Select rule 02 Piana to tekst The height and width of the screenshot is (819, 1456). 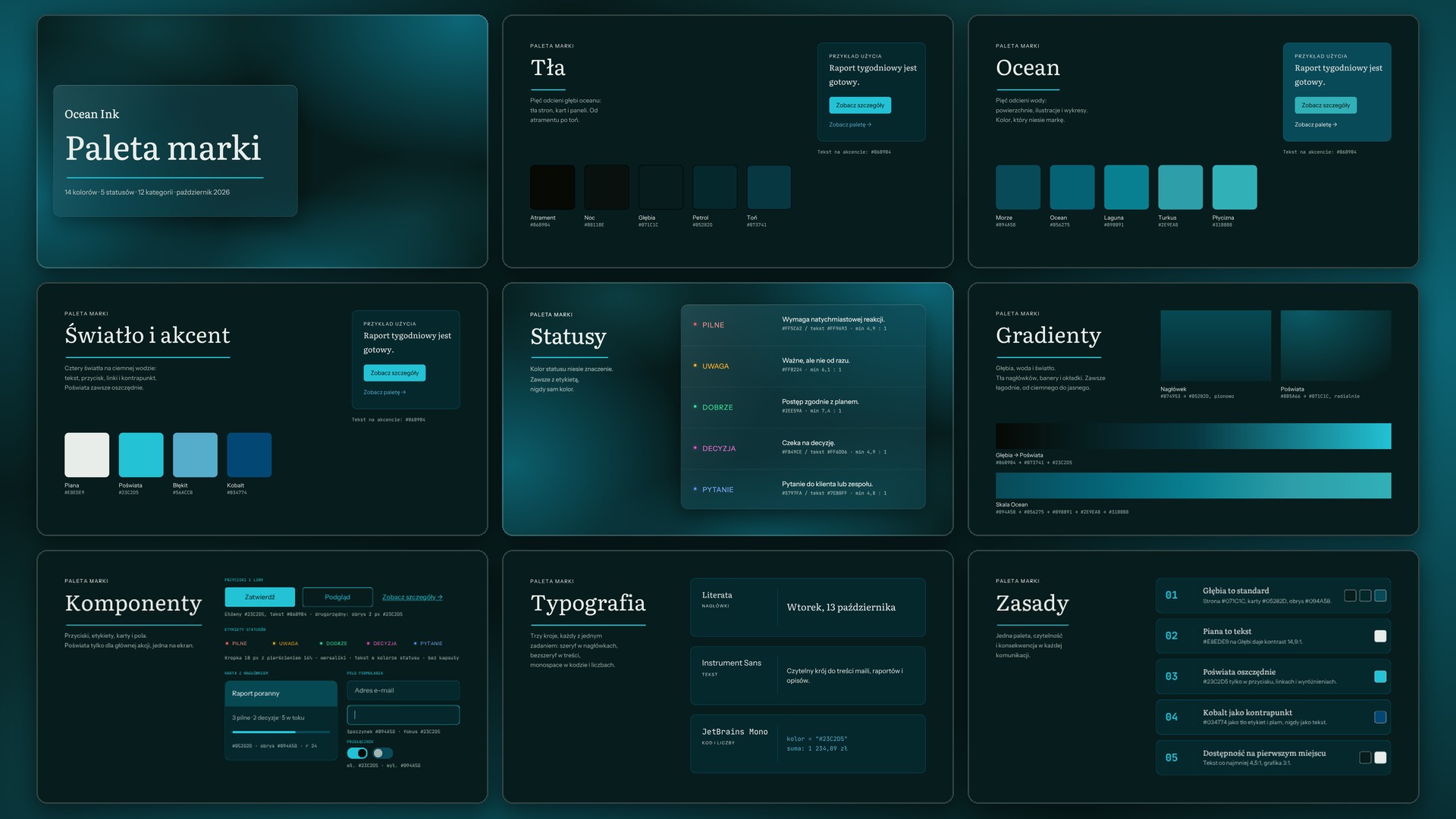point(1273,636)
